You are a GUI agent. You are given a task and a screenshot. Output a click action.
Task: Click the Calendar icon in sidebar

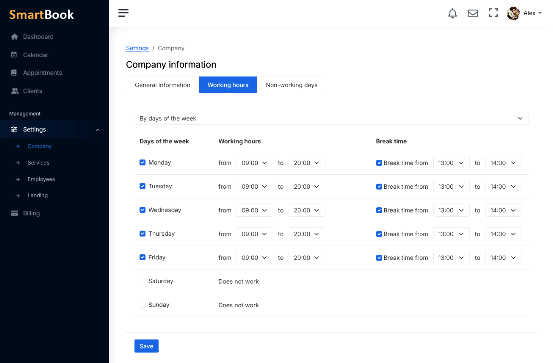(x=14, y=55)
